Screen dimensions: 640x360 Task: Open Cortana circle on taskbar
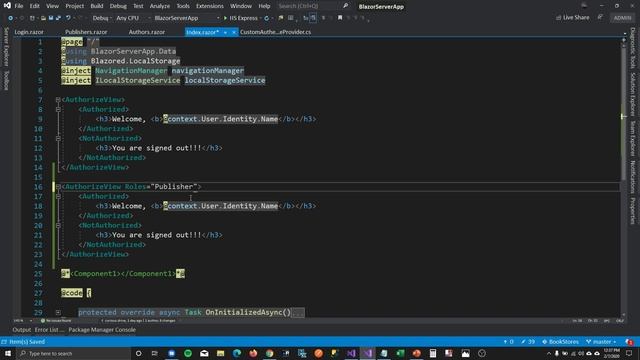(x=138, y=353)
